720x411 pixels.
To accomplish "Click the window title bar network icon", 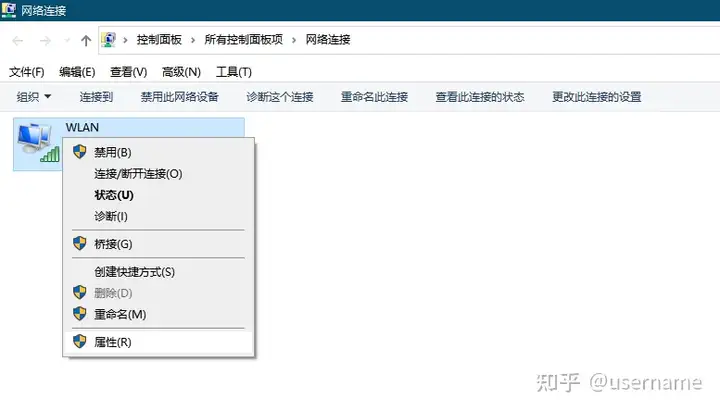I will [x=8, y=10].
